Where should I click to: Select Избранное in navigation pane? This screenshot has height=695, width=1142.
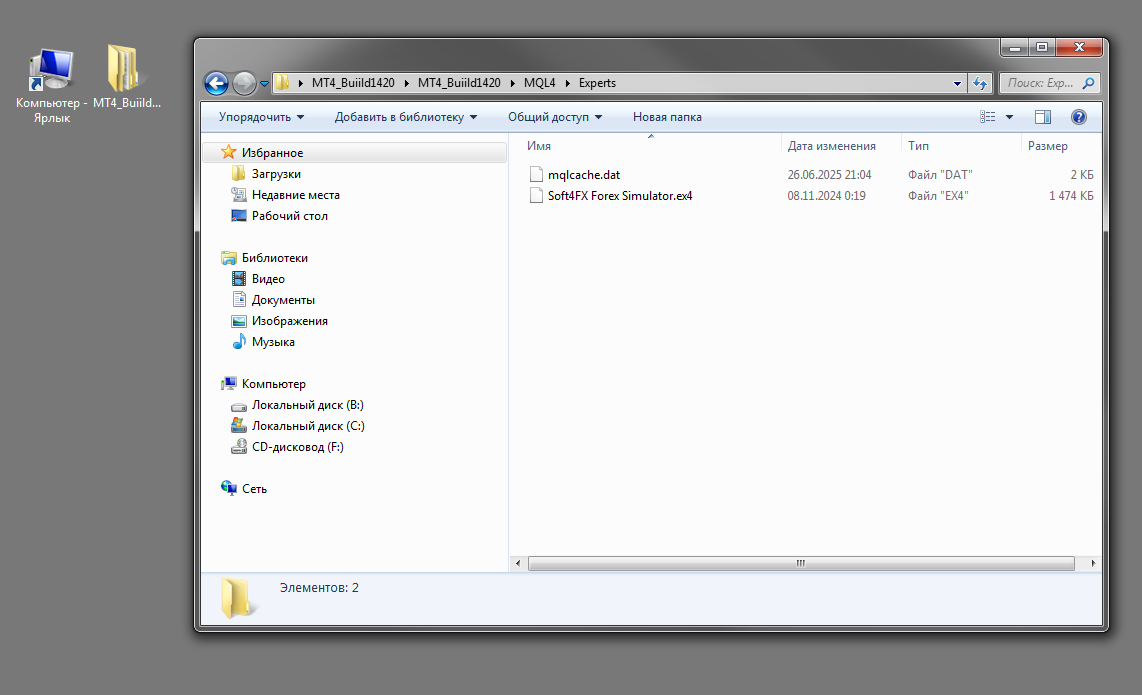click(272, 153)
